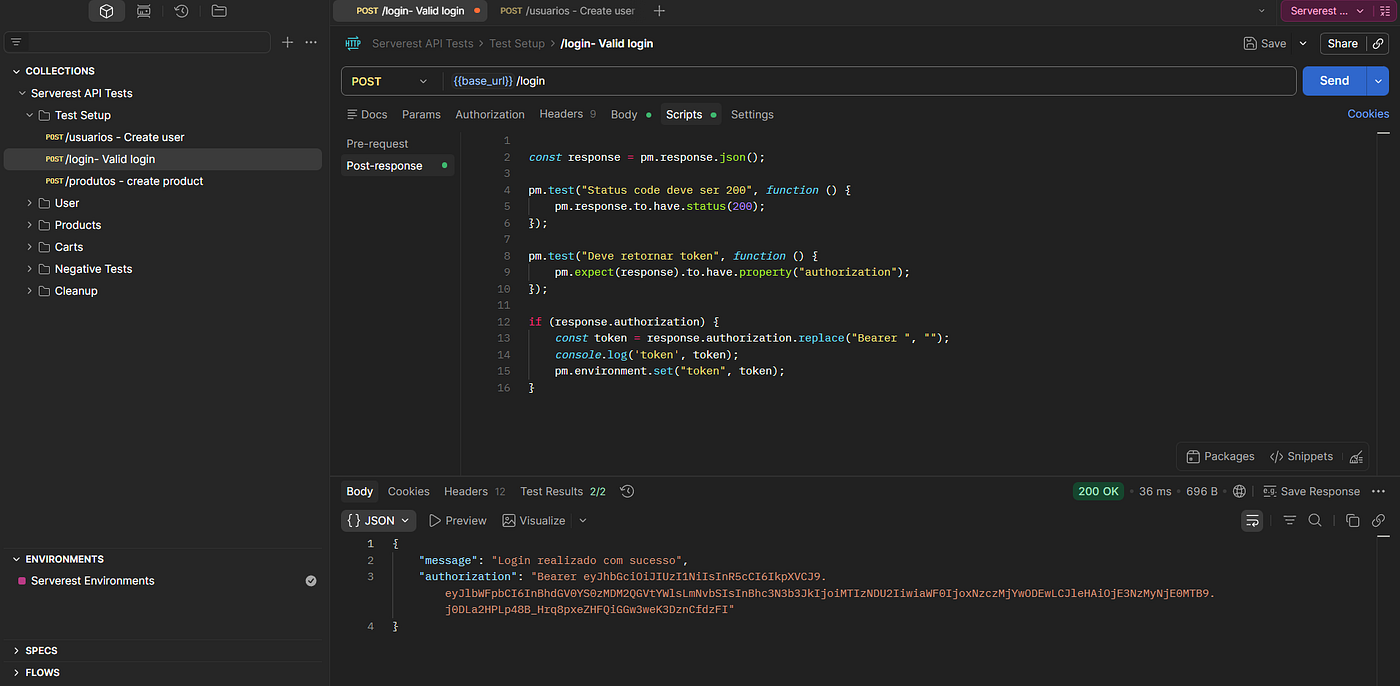Collapse the Serverest API Tests collection

tap(22, 93)
